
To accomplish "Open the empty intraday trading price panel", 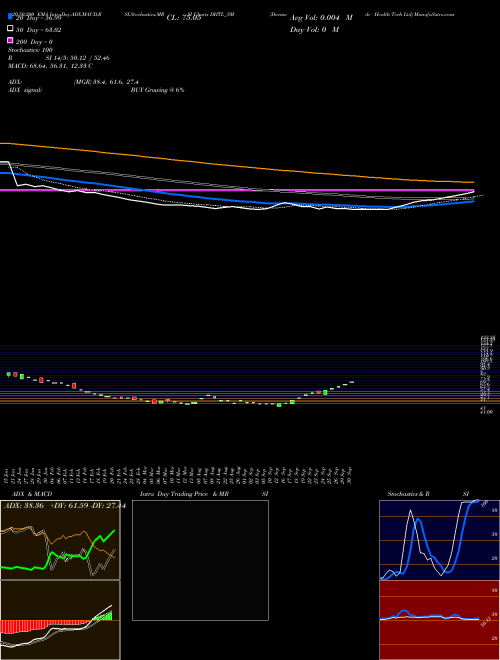I will [x=200, y=560].
